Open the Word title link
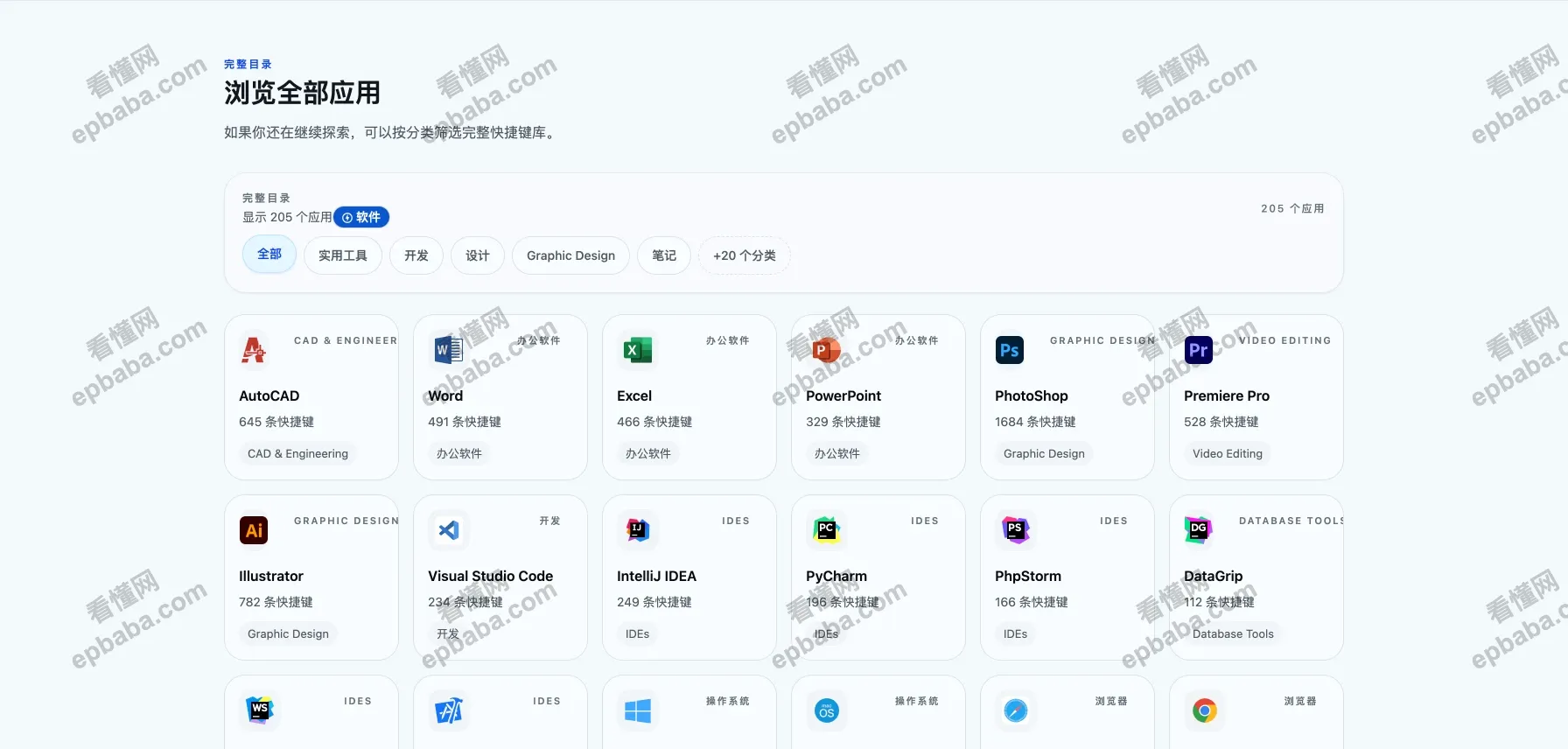The height and width of the screenshot is (749, 1568). pyautogui.click(x=445, y=395)
